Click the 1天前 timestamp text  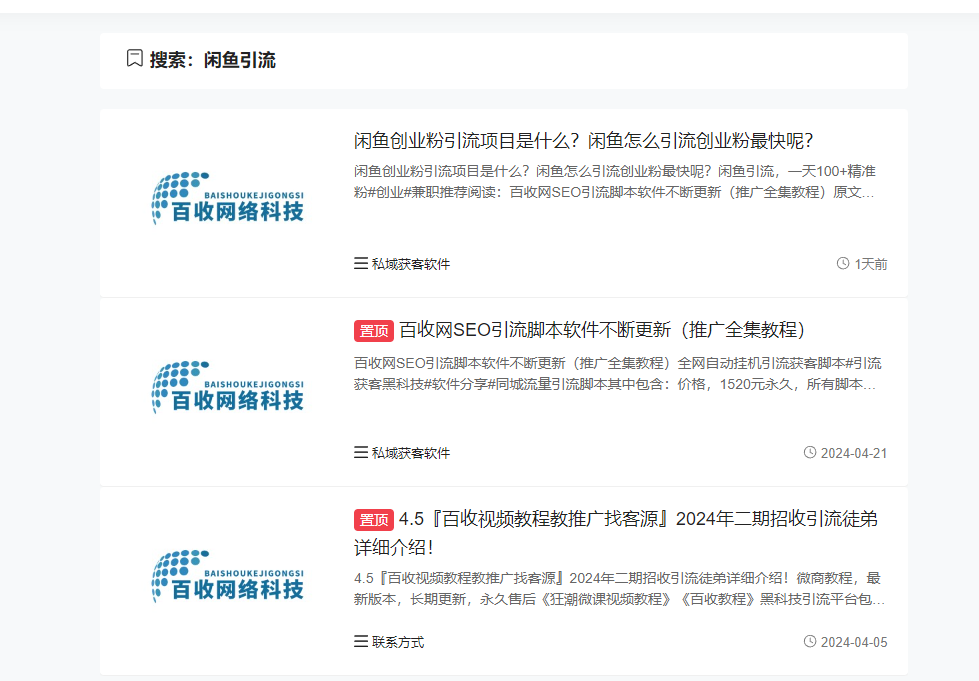(x=871, y=264)
